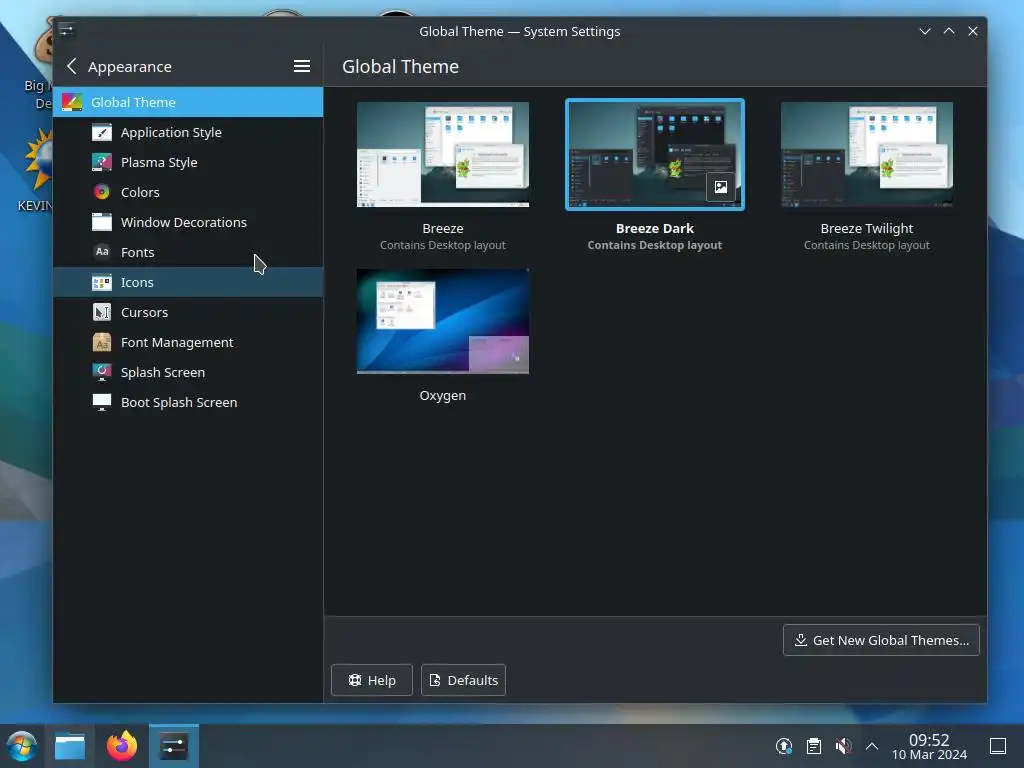Click Get New Global Themes button
This screenshot has height=768, width=1024.
tap(881, 640)
